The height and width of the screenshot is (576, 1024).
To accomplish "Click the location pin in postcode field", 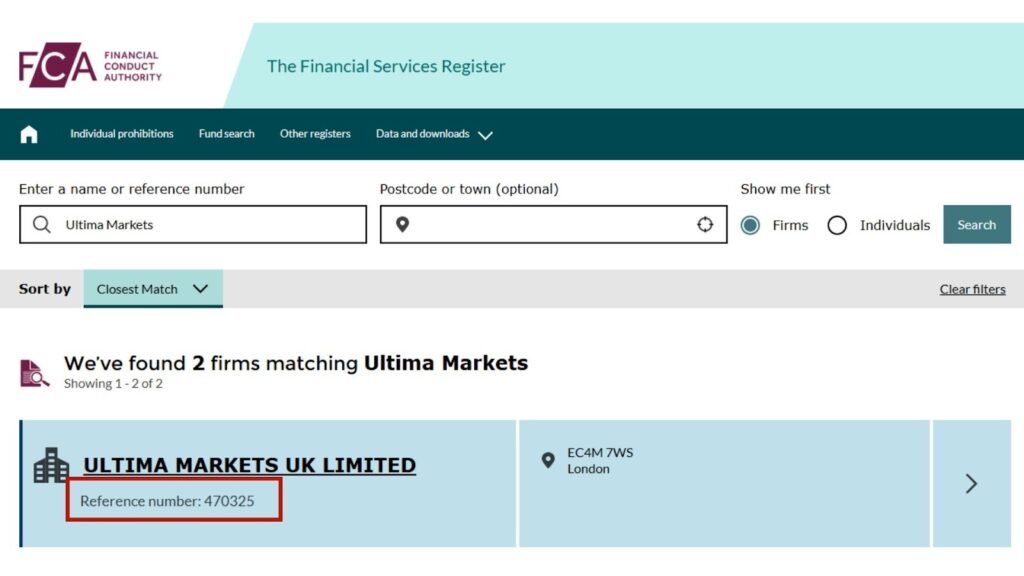I will click(403, 224).
